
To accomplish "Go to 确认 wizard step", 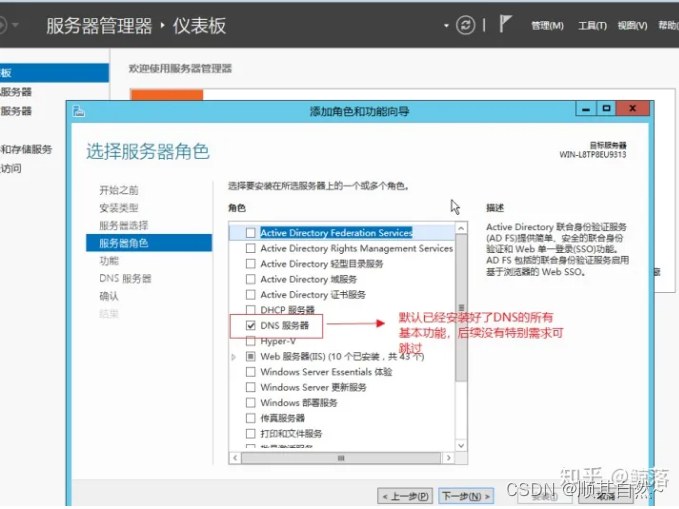I will (x=109, y=296).
